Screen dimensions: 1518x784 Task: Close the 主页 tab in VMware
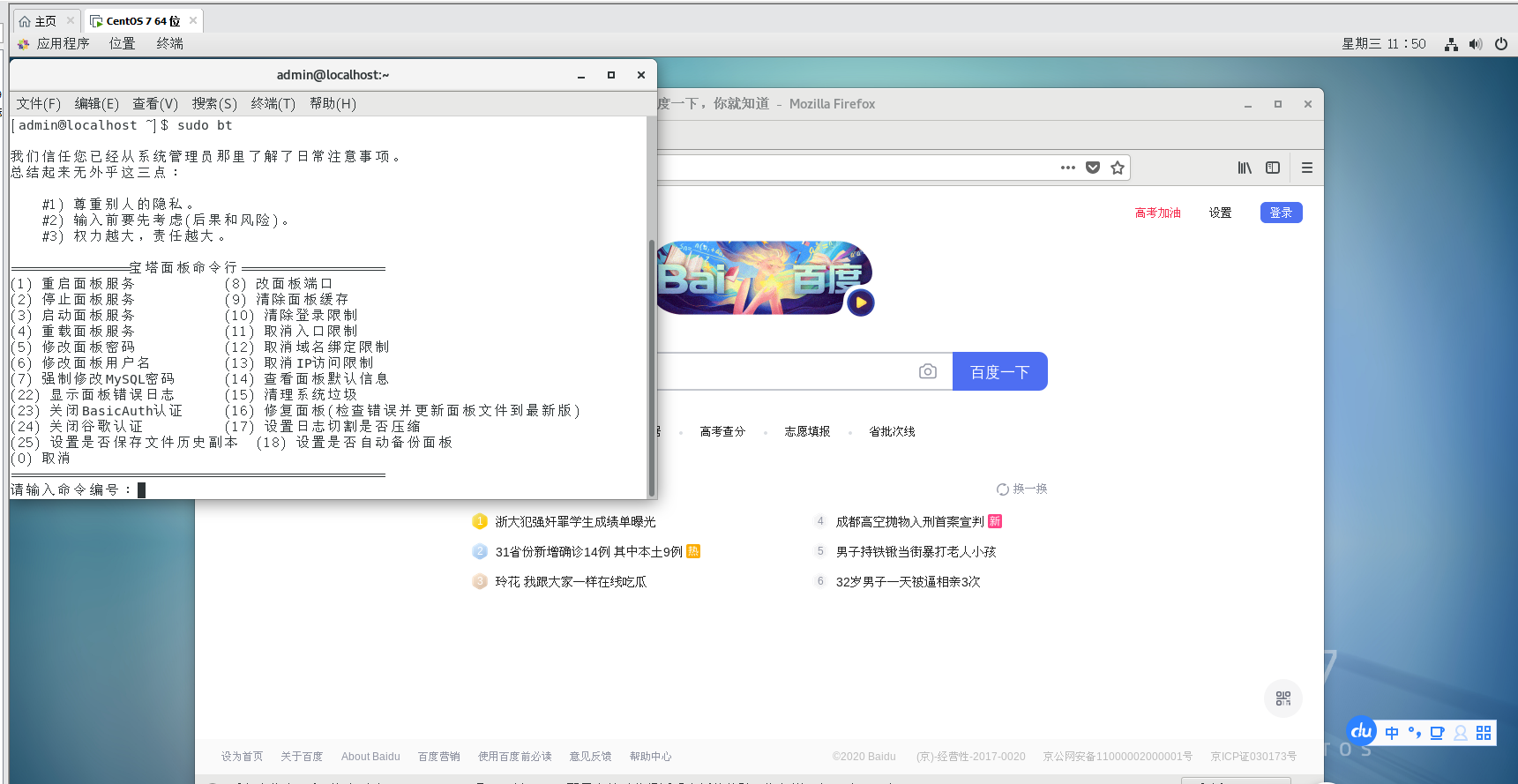(71, 20)
